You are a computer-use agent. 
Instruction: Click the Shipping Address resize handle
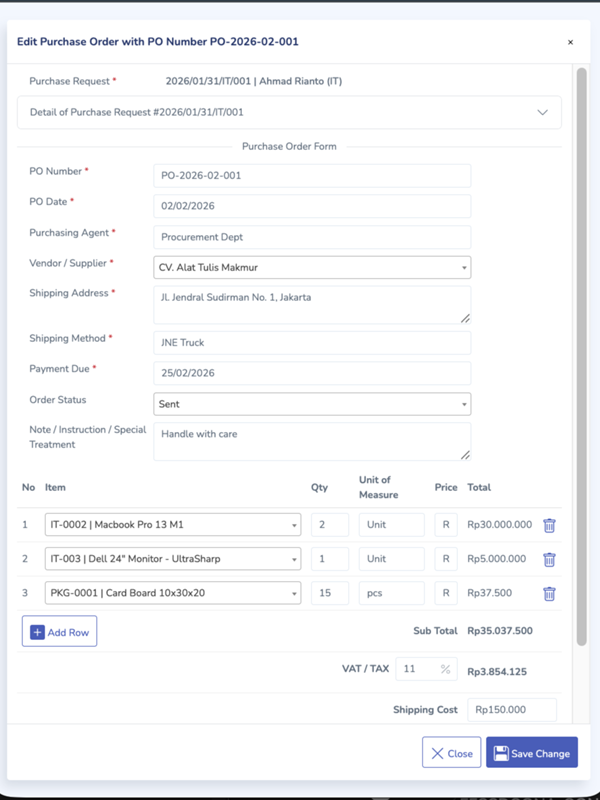click(465, 319)
